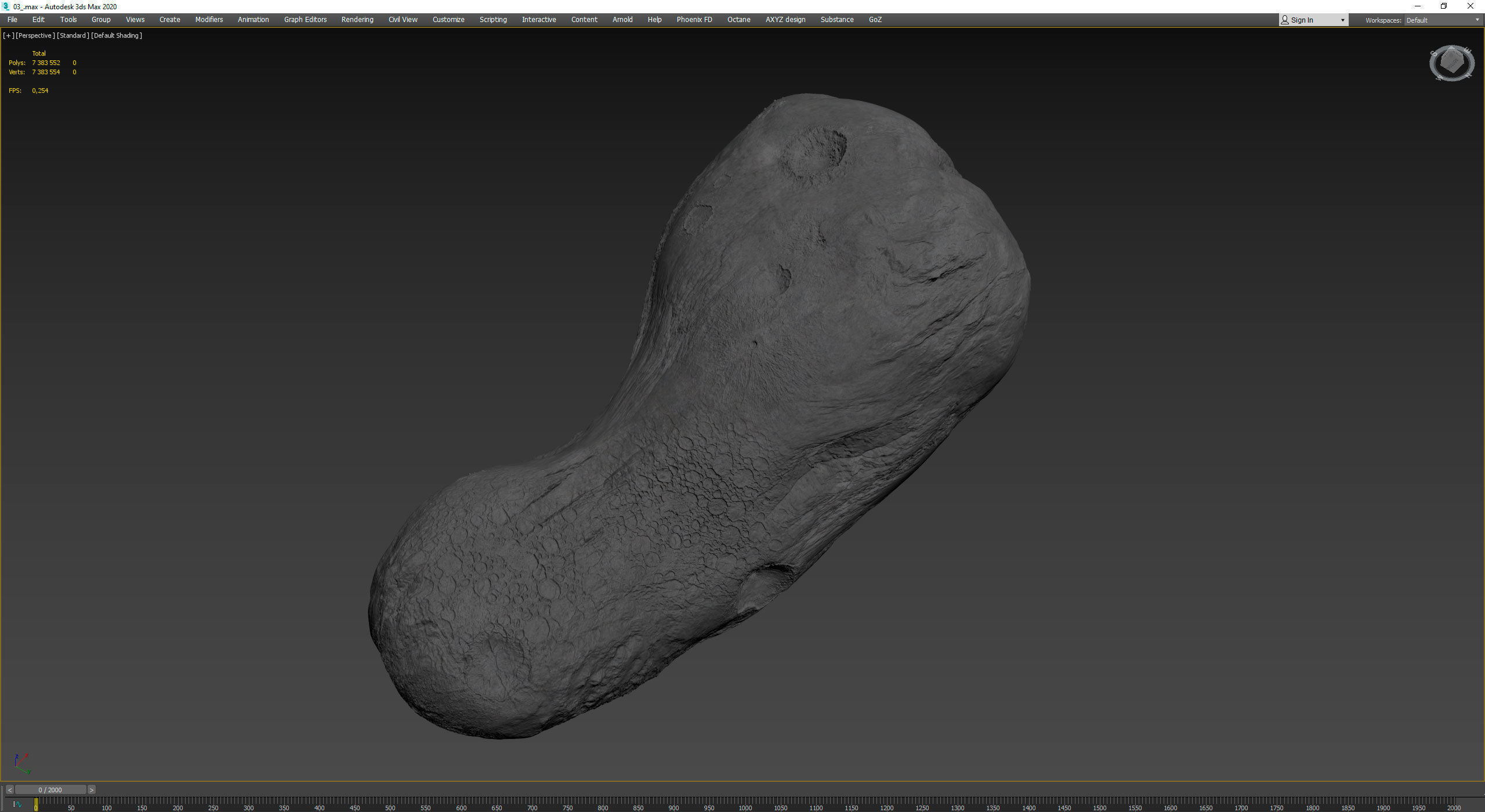Open the Content menu

[584, 20]
